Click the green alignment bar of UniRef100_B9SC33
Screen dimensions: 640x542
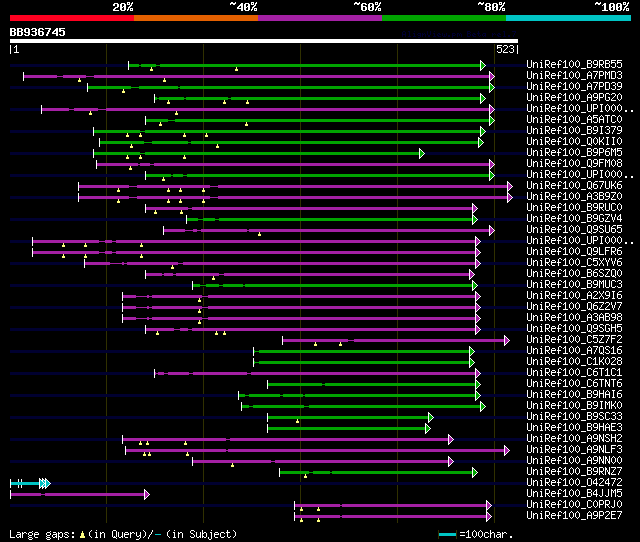pos(350,418)
